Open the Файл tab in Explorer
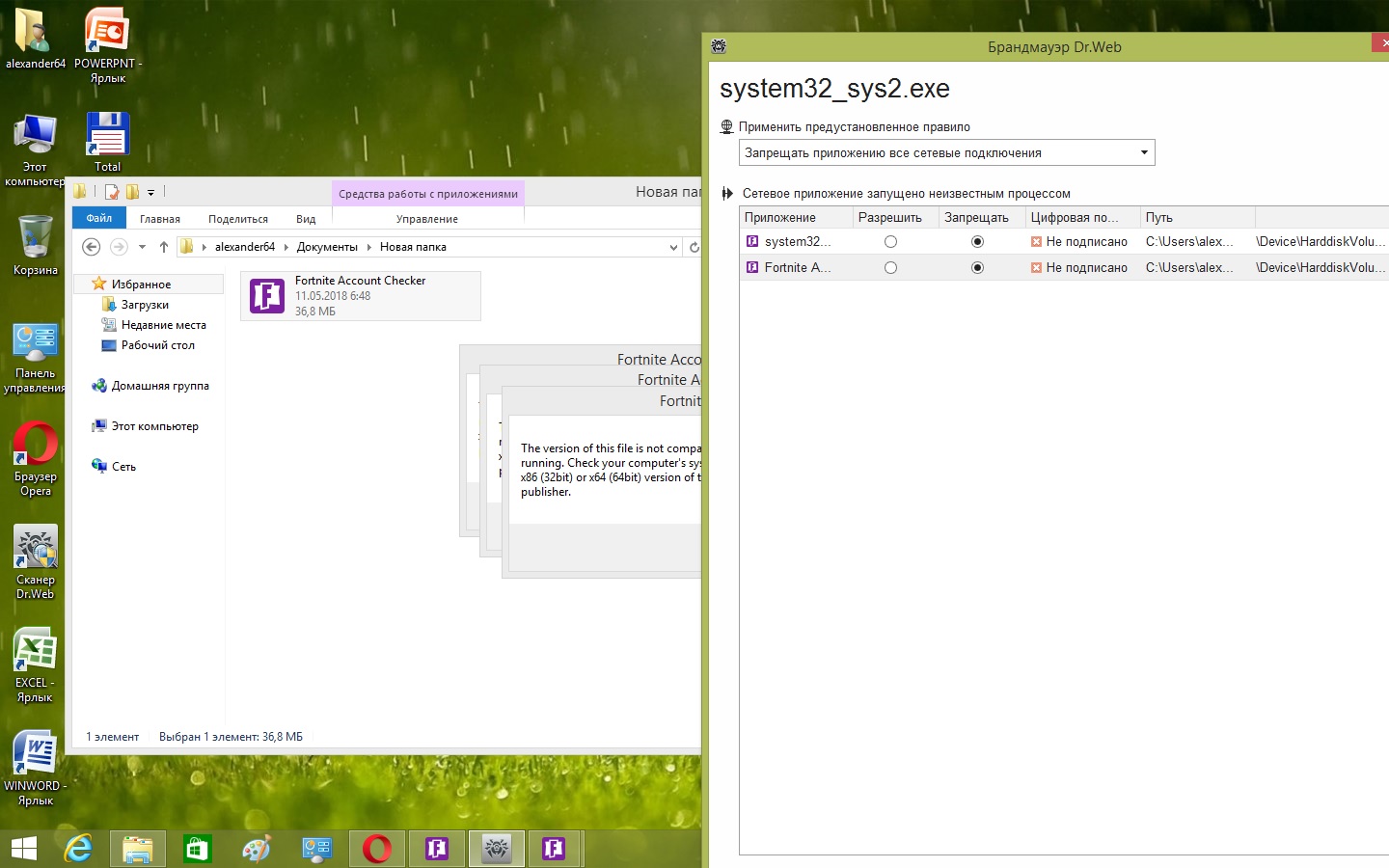Viewport: 1389px width, 868px height. (99, 218)
